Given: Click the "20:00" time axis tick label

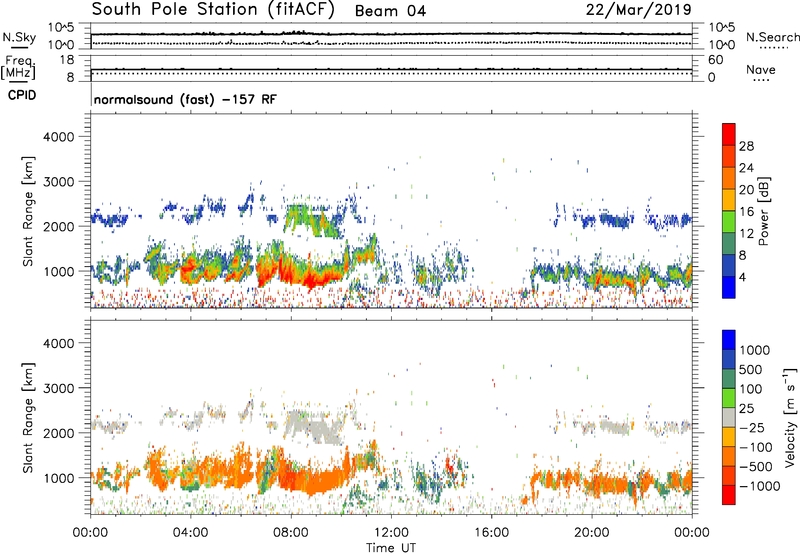Looking at the screenshot, I should click(592, 533).
